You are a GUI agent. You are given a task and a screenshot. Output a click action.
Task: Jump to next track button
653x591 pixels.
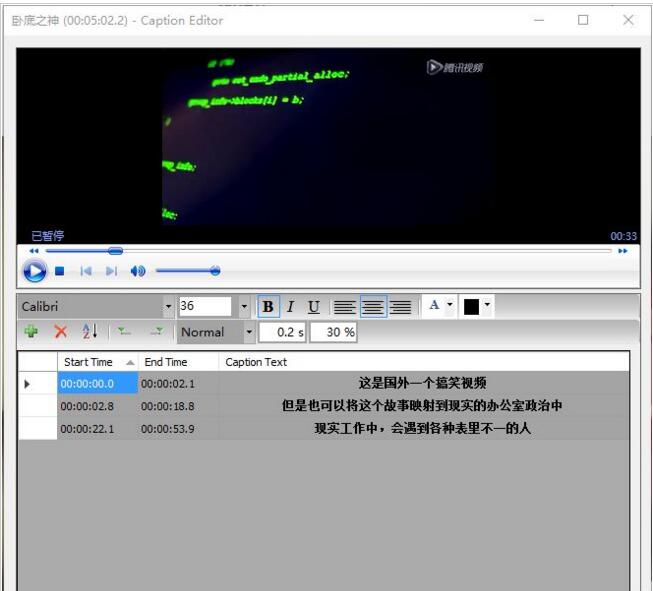pos(111,271)
